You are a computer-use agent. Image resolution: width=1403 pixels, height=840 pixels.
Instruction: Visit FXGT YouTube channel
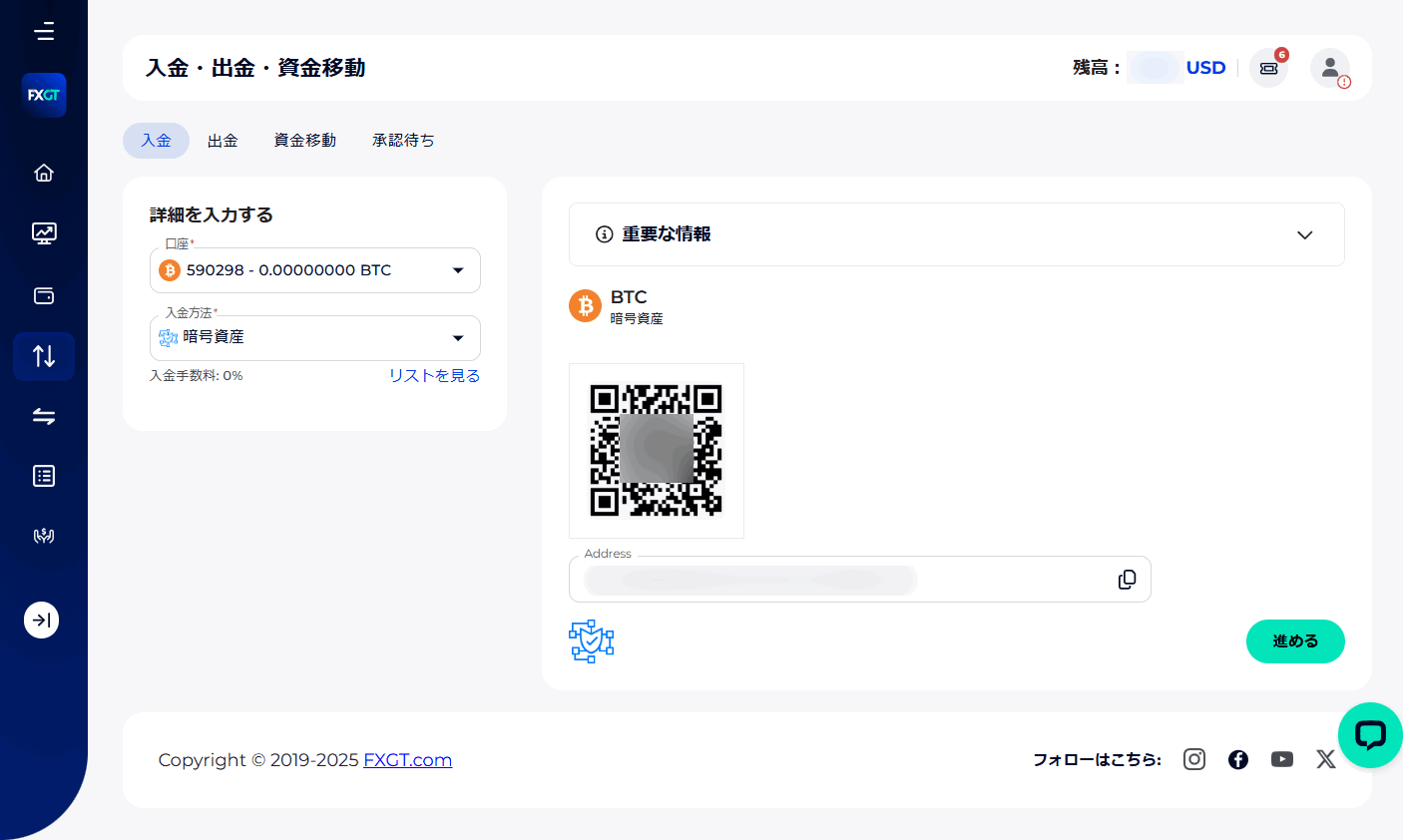click(1282, 759)
